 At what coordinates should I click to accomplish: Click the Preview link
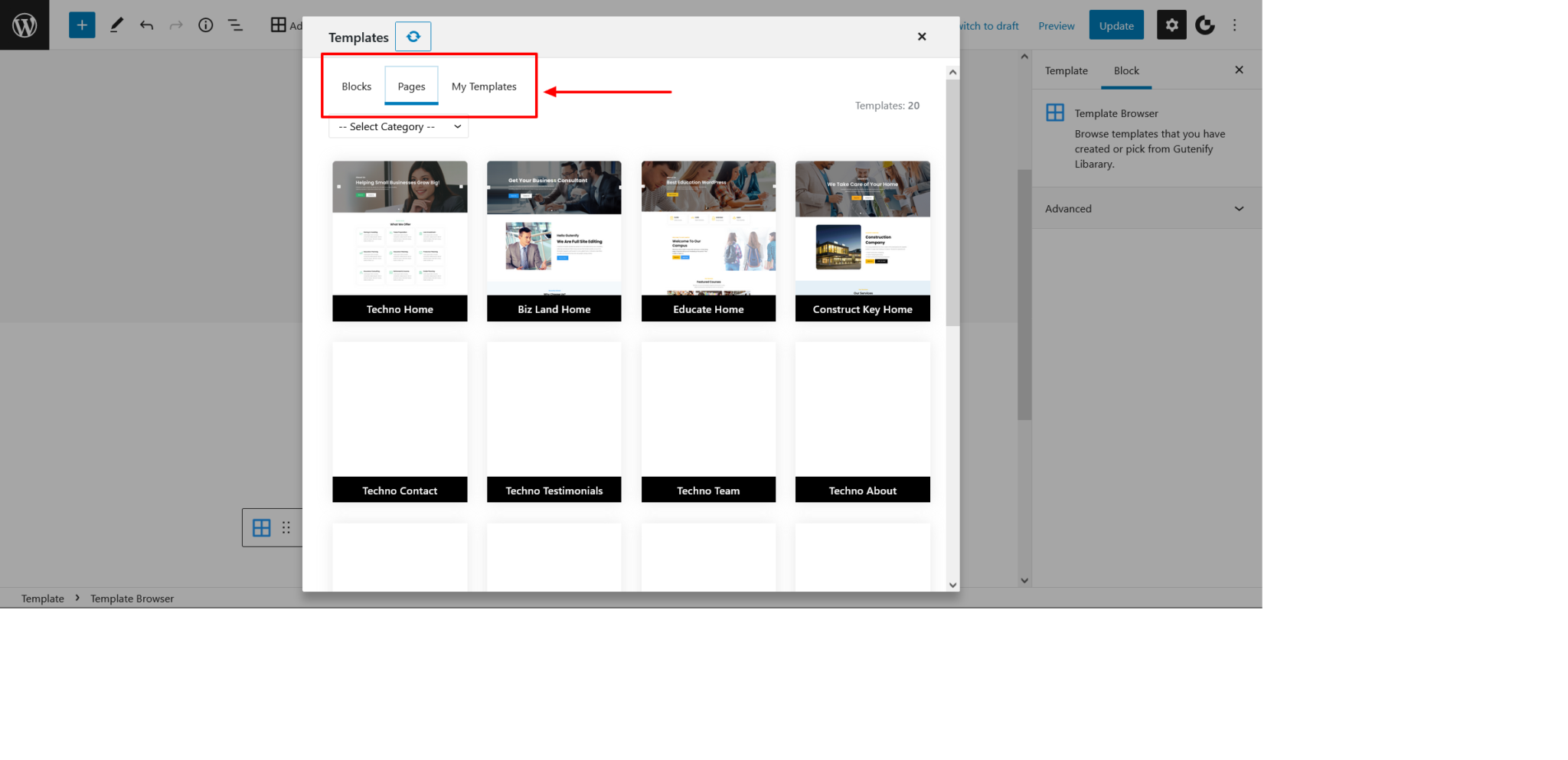point(1056,25)
